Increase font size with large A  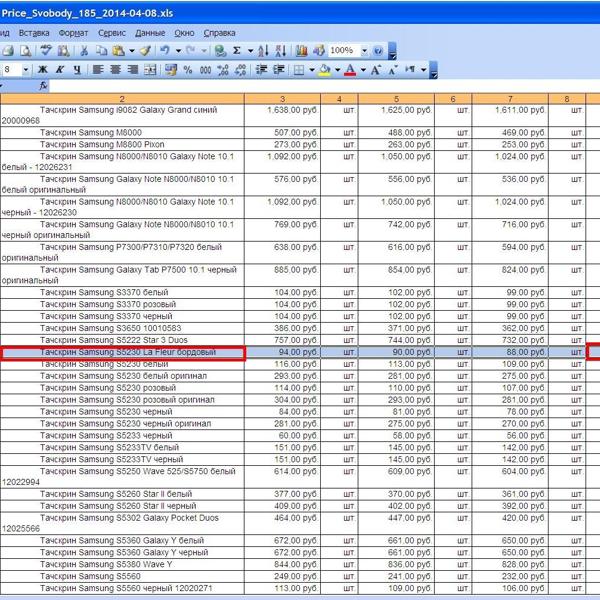375,70
